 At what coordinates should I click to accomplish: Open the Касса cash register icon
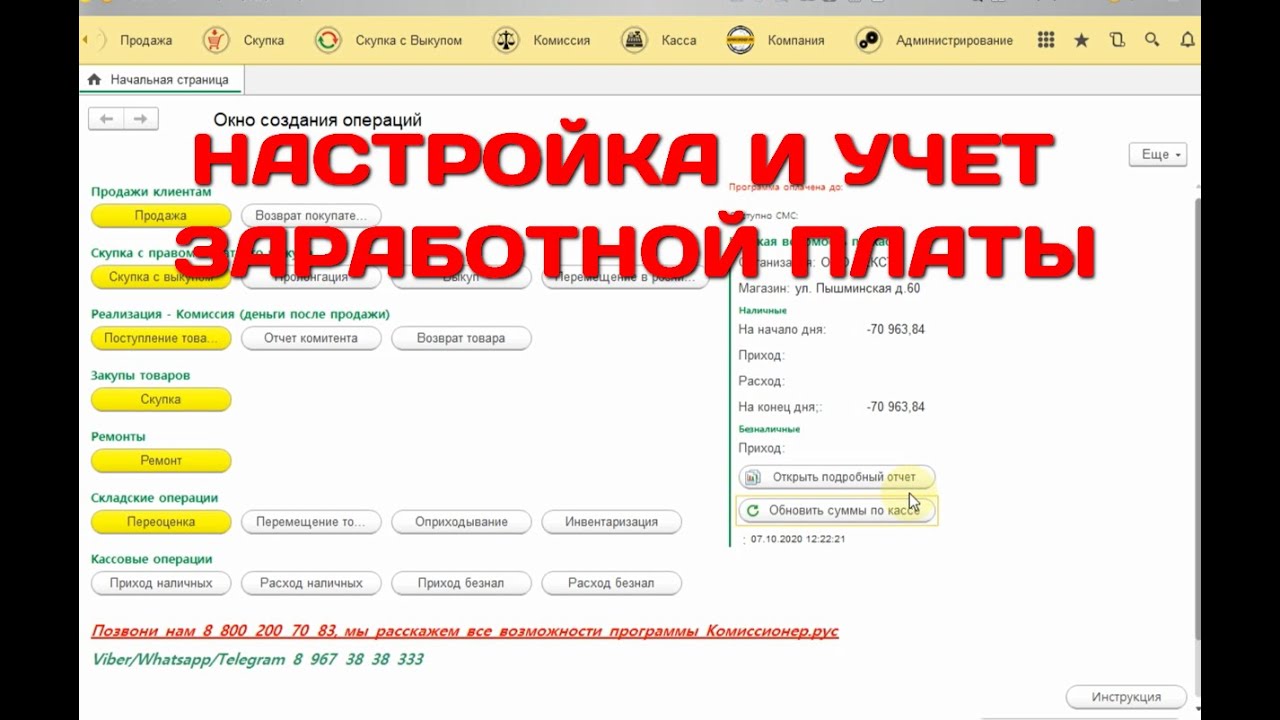point(634,41)
